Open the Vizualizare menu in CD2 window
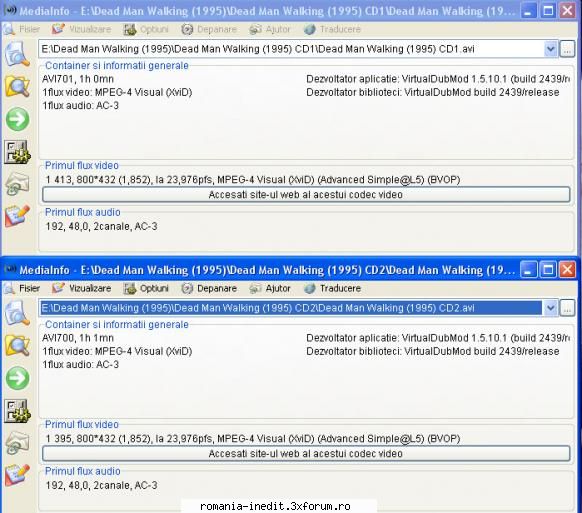 click(x=82, y=288)
